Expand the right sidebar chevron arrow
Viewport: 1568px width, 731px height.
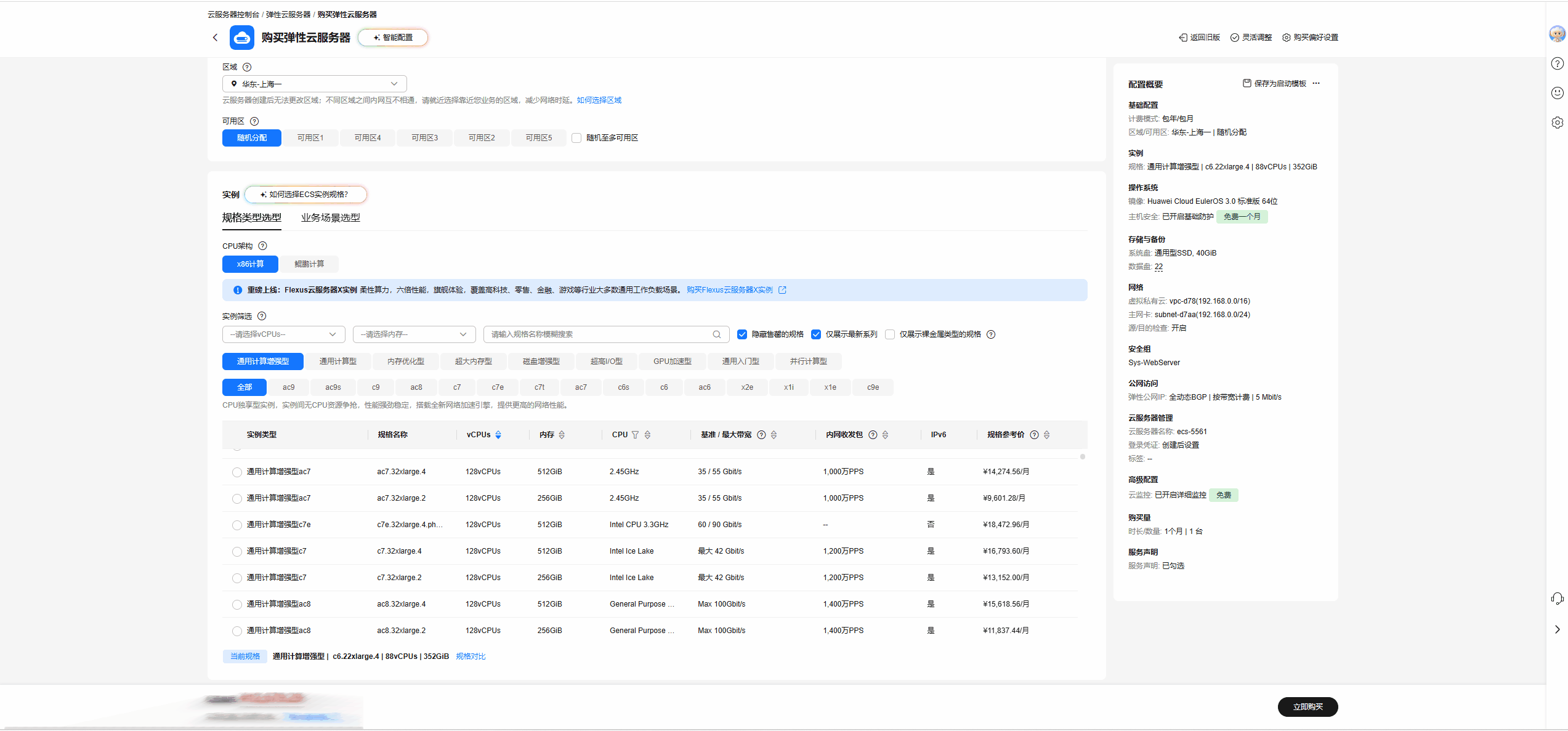(1557, 629)
